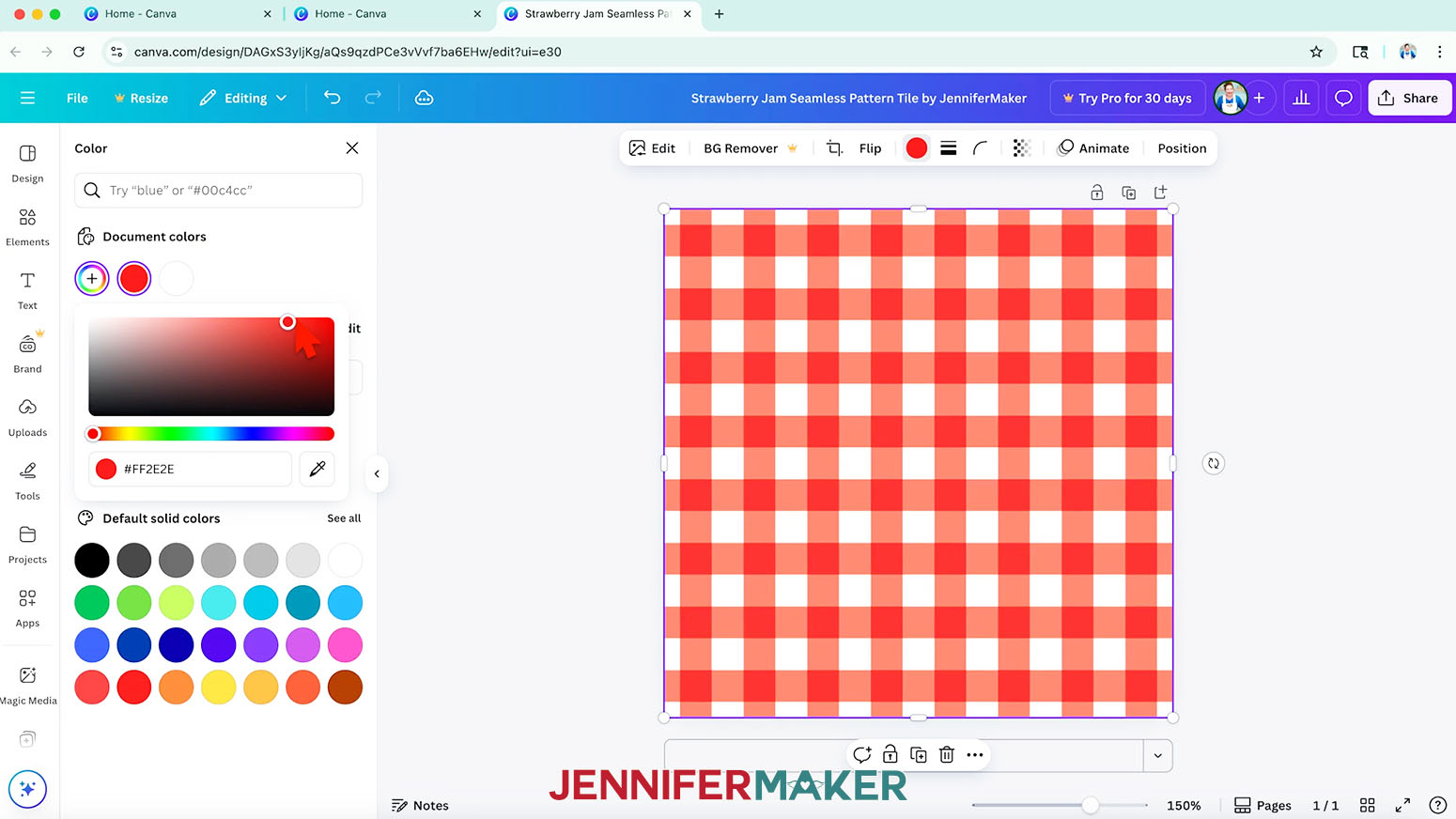Open the Brand sidebar panel
The width and height of the screenshot is (1456, 819).
tap(27, 354)
